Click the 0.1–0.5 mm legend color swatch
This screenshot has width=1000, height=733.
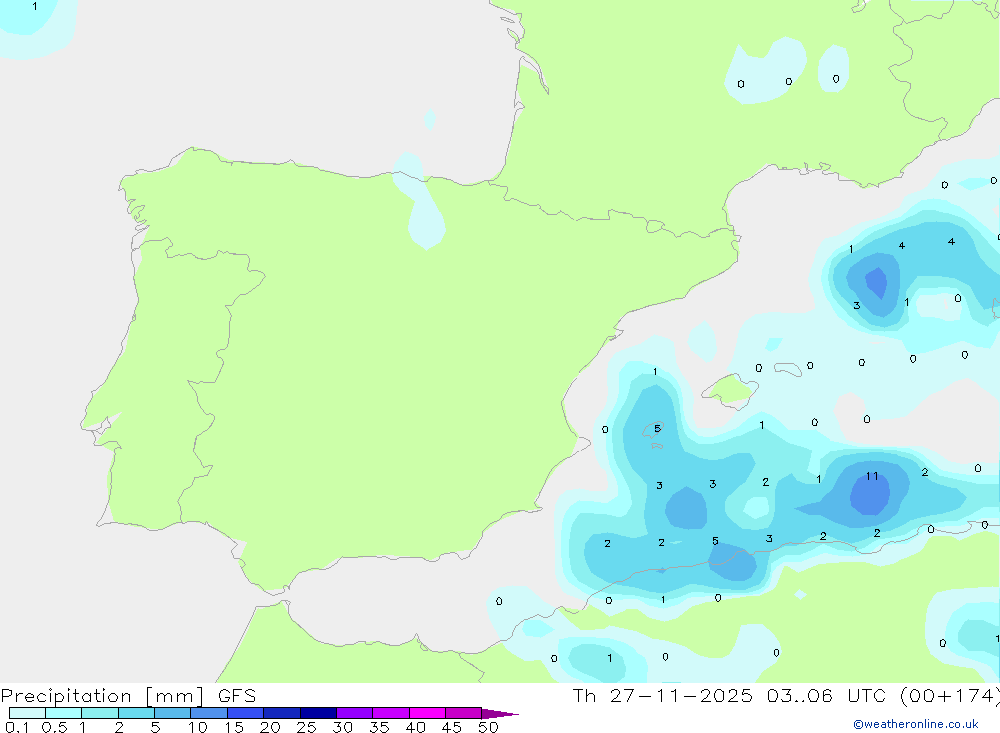(27, 713)
